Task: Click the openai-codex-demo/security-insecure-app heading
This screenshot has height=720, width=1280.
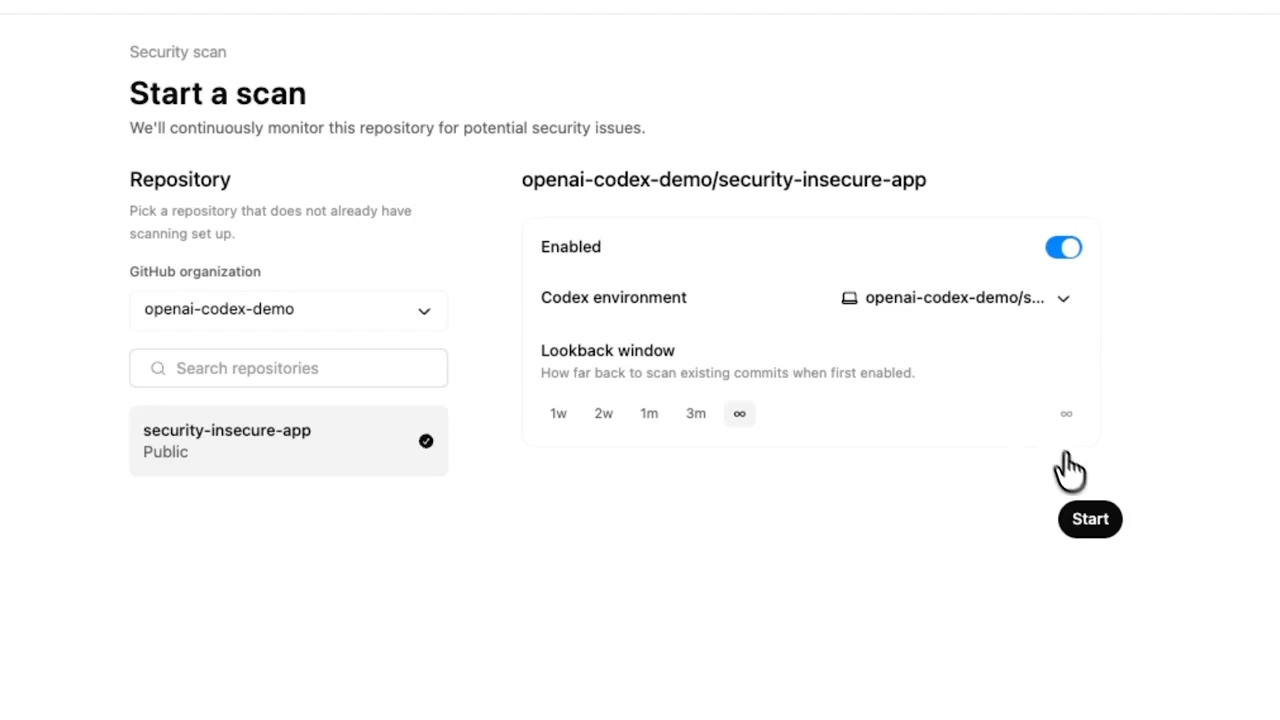Action: [724, 180]
